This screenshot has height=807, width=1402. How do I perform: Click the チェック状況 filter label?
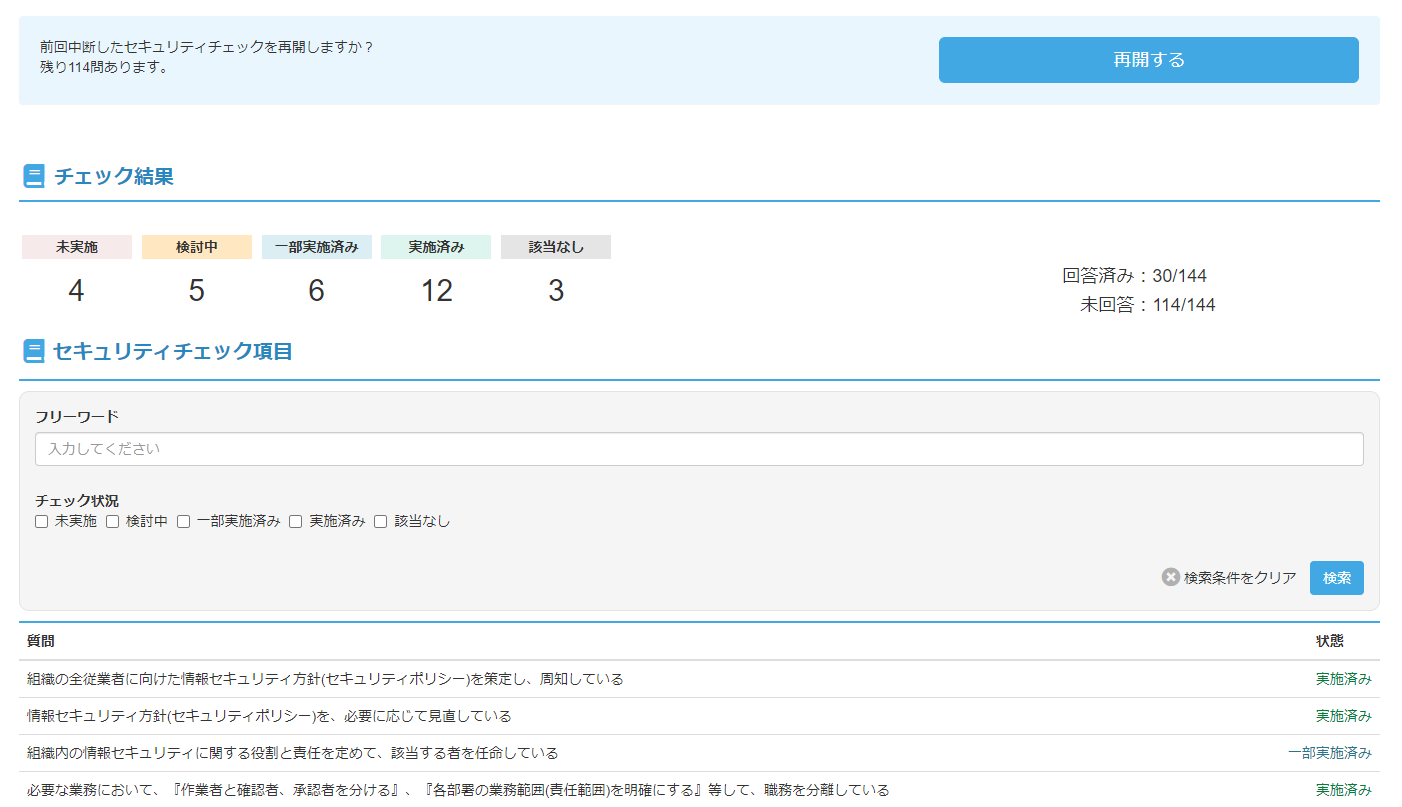click(77, 501)
